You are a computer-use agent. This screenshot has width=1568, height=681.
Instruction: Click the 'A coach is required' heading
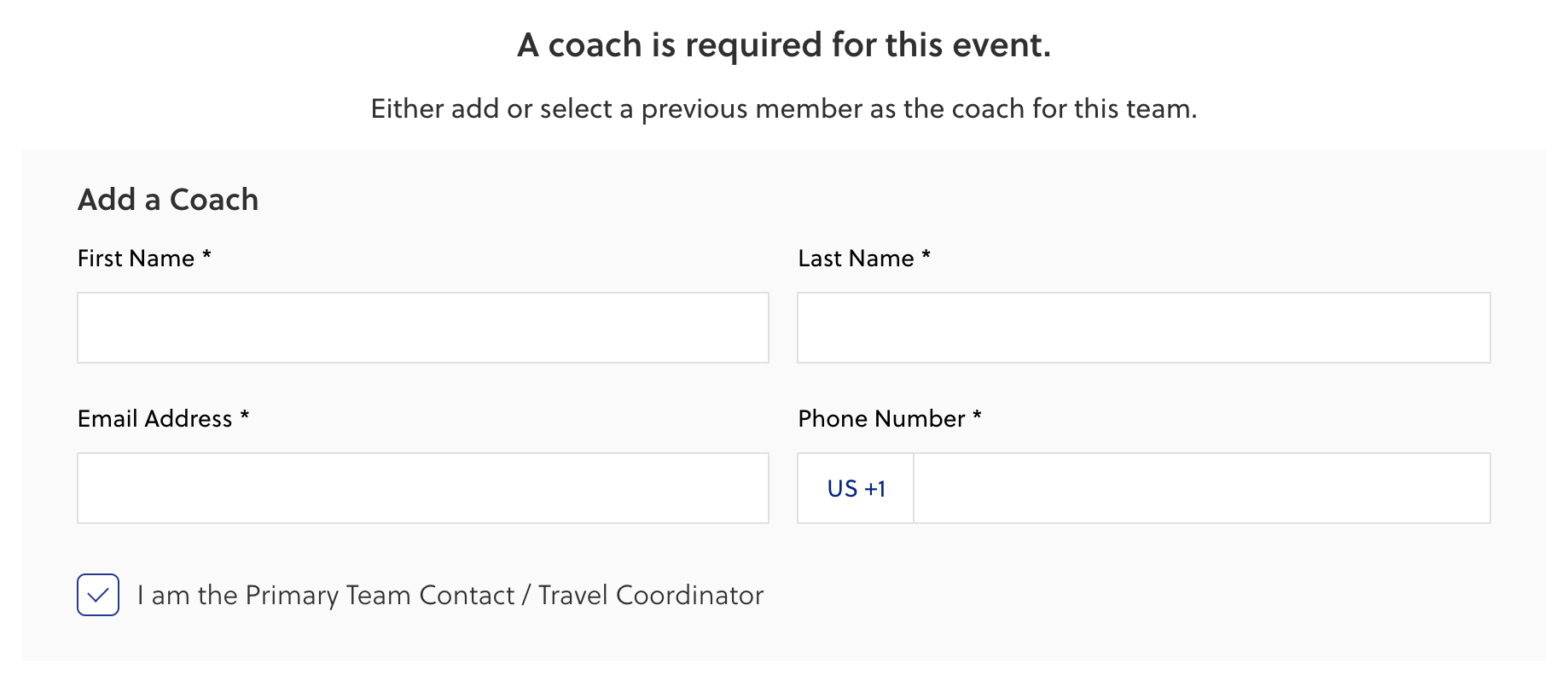pyautogui.click(x=784, y=45)
